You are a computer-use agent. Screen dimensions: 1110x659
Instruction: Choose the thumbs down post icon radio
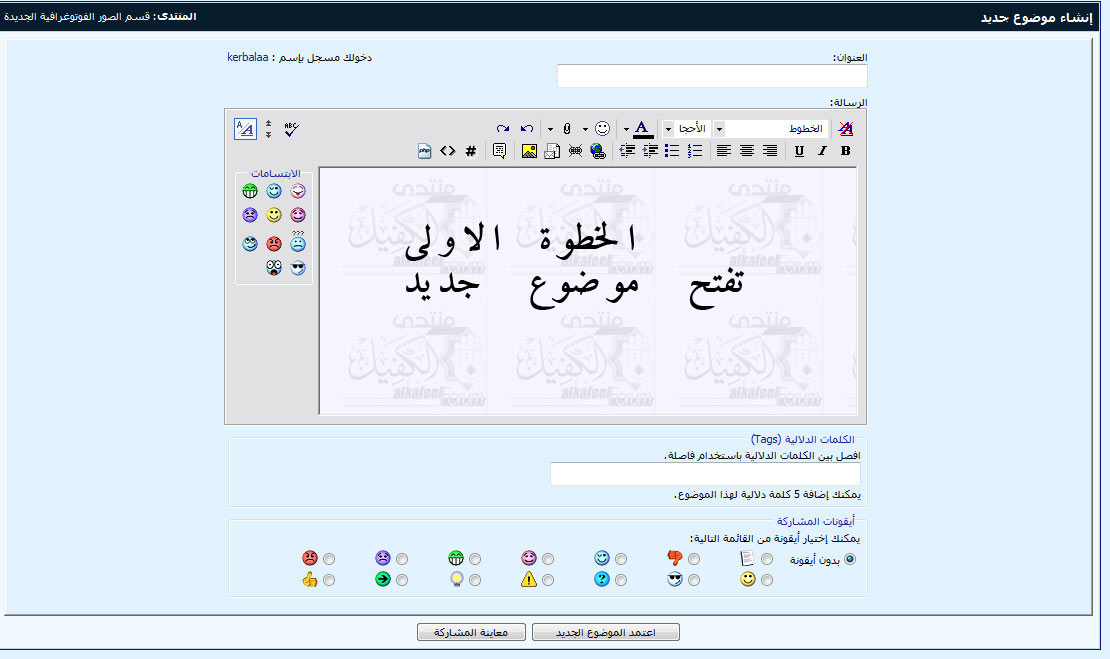click(x=694, y=559)
